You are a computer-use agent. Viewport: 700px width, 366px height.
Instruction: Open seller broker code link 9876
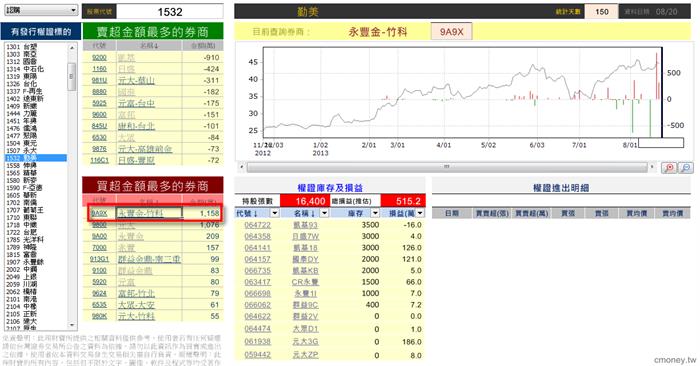(99, 149)
